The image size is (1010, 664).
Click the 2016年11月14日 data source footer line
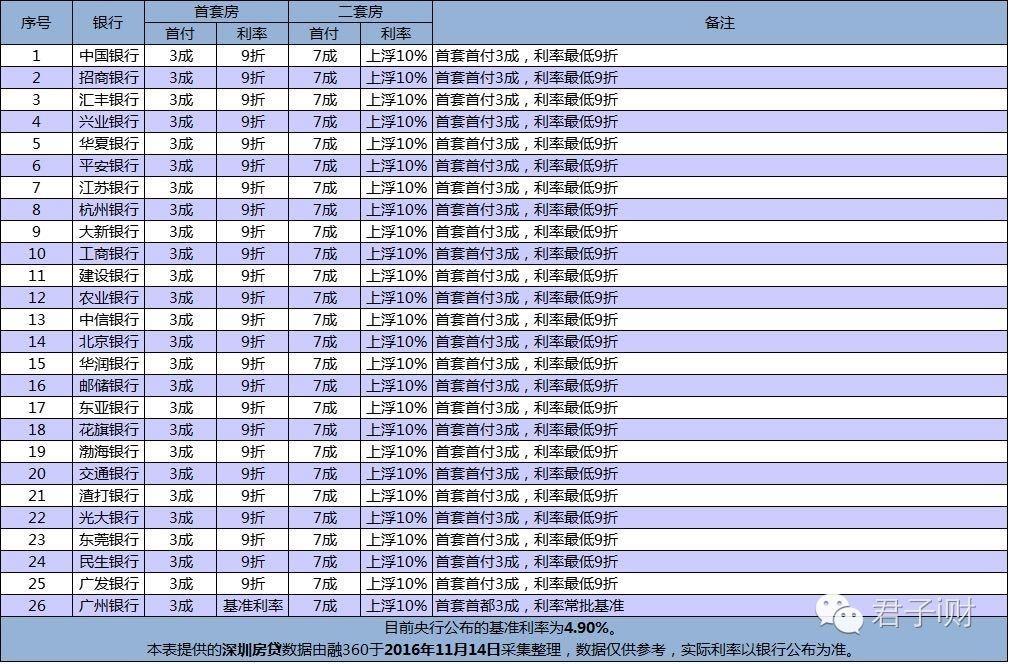[501, 650]
